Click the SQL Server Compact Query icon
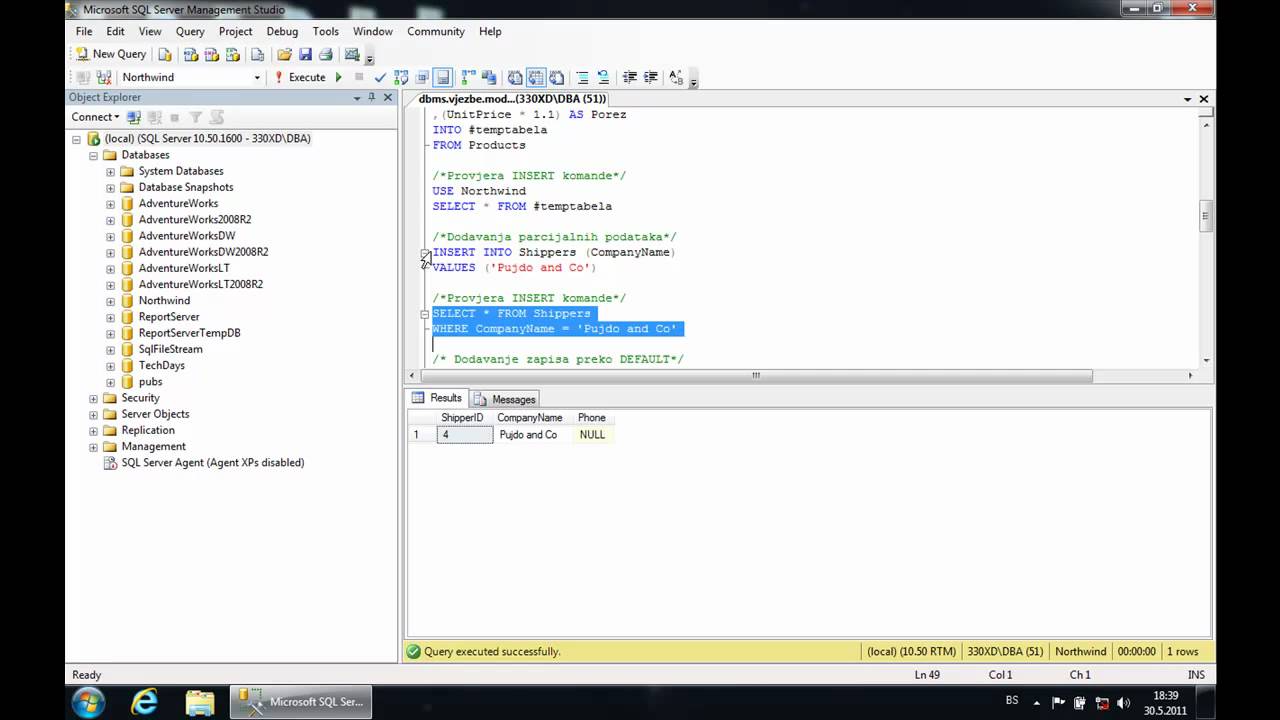Image resolution: width=1280 pixels, height=720 pixels. 258,54
